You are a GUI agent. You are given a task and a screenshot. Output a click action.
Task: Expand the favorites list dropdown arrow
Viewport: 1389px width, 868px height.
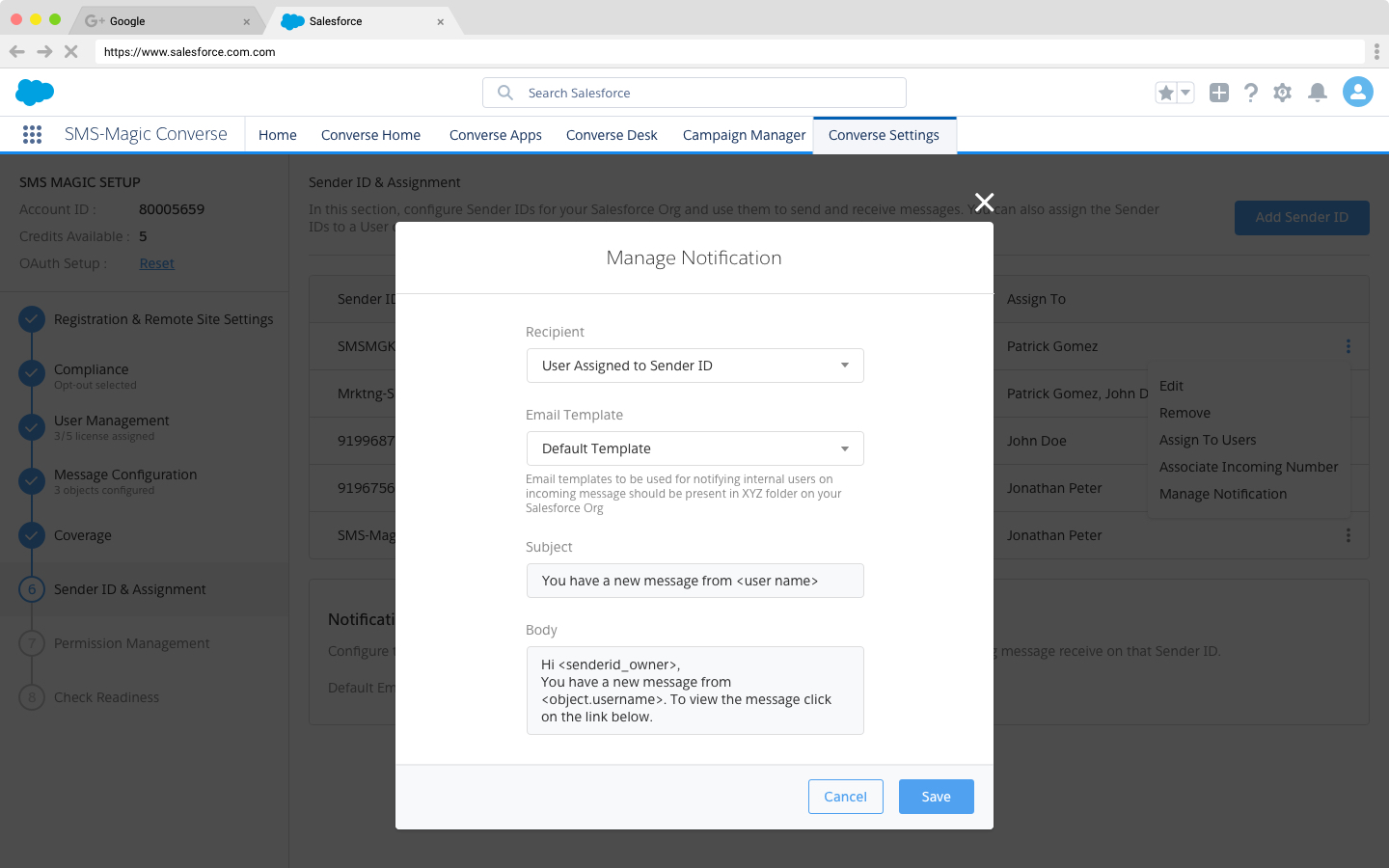point(1185,93)
